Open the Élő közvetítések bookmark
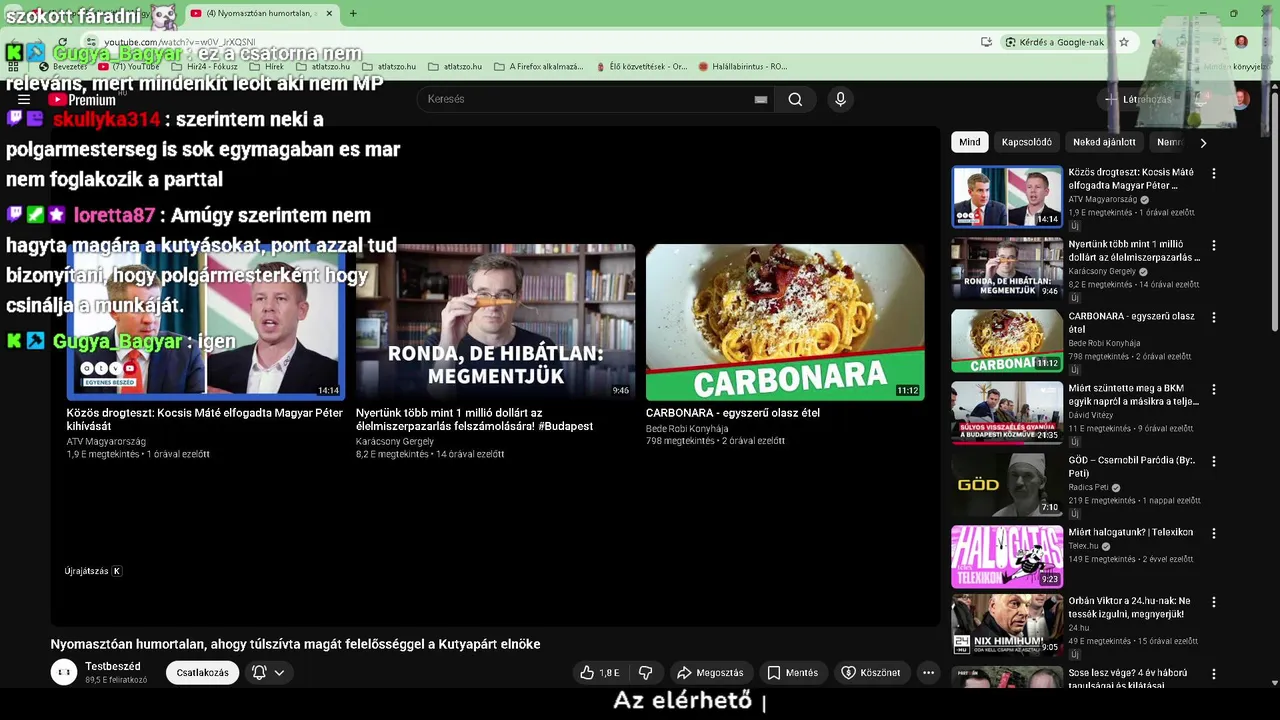Screen dimensions: 1280x720 (640, 67)
